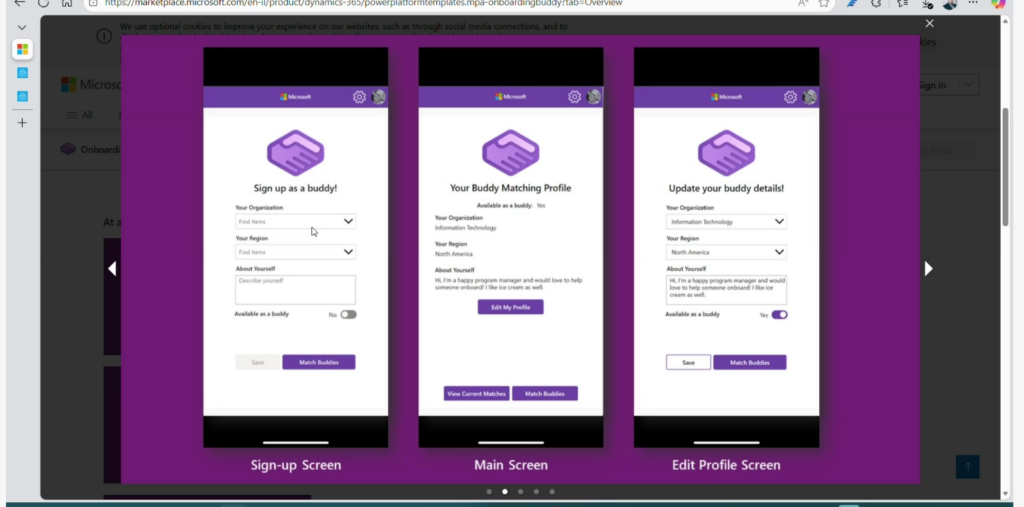
Task: Add a new tab with the plus icon
Action: point(22,123)
